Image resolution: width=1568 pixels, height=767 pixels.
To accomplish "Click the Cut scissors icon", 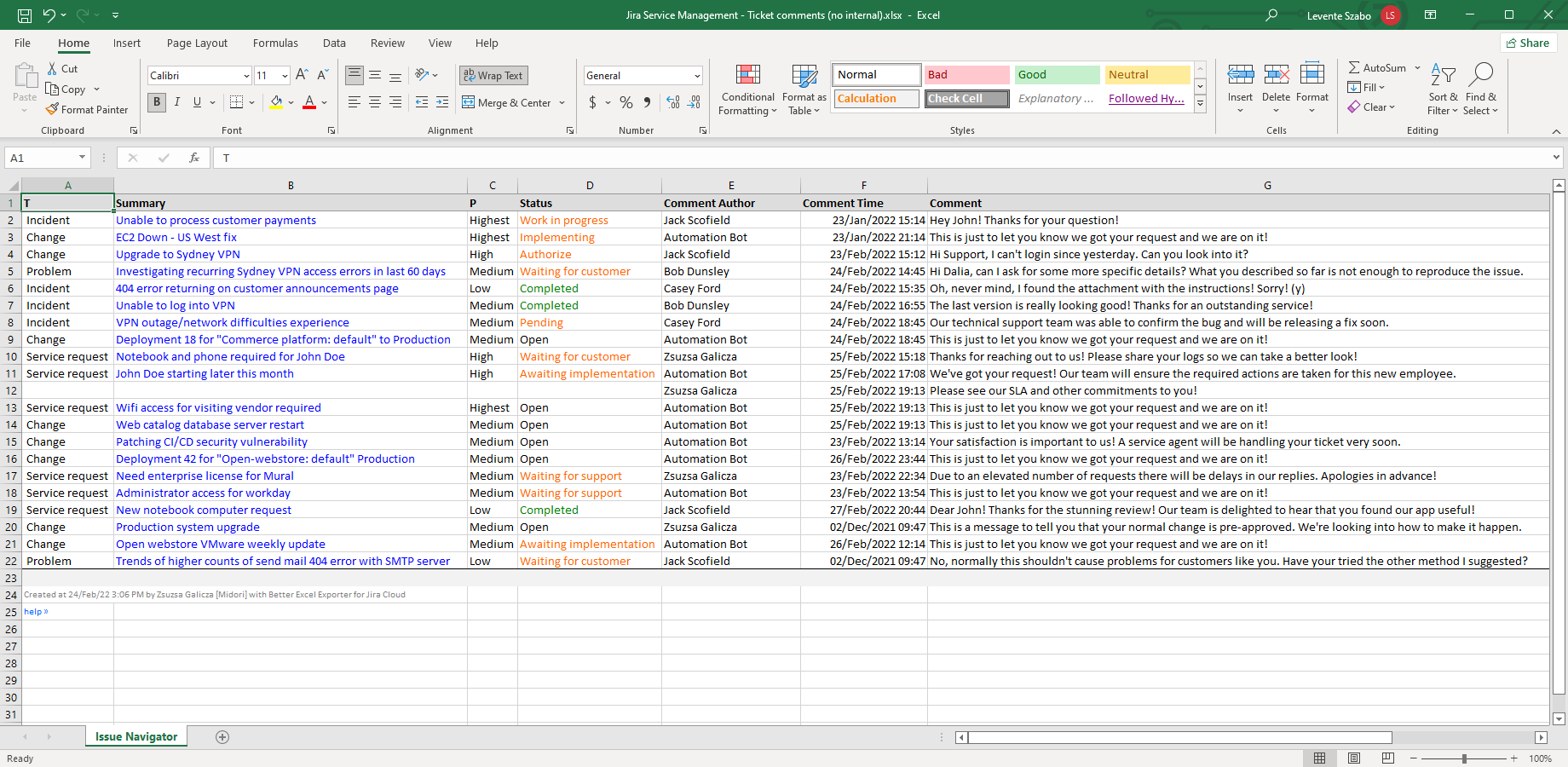I will (x=52, y=69).
